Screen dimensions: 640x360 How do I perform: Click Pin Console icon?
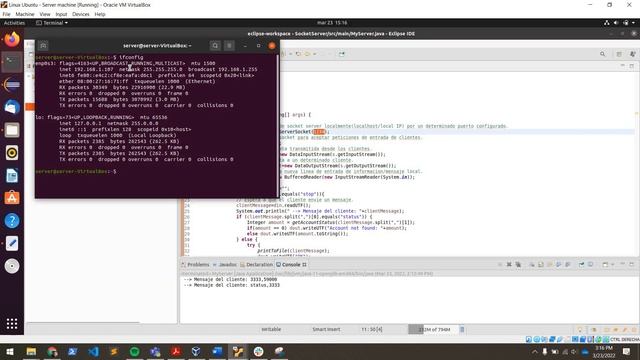[x=582, y=264]
